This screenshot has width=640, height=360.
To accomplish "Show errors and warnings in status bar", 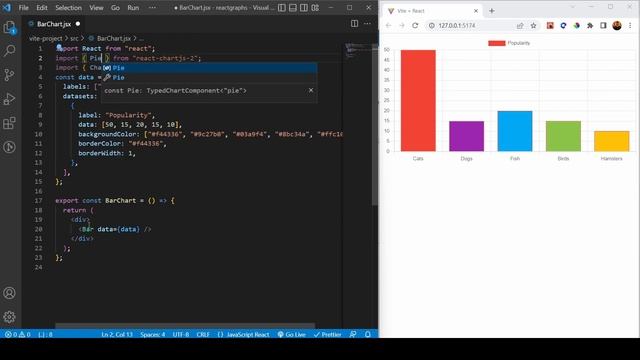I will (18, 334).
